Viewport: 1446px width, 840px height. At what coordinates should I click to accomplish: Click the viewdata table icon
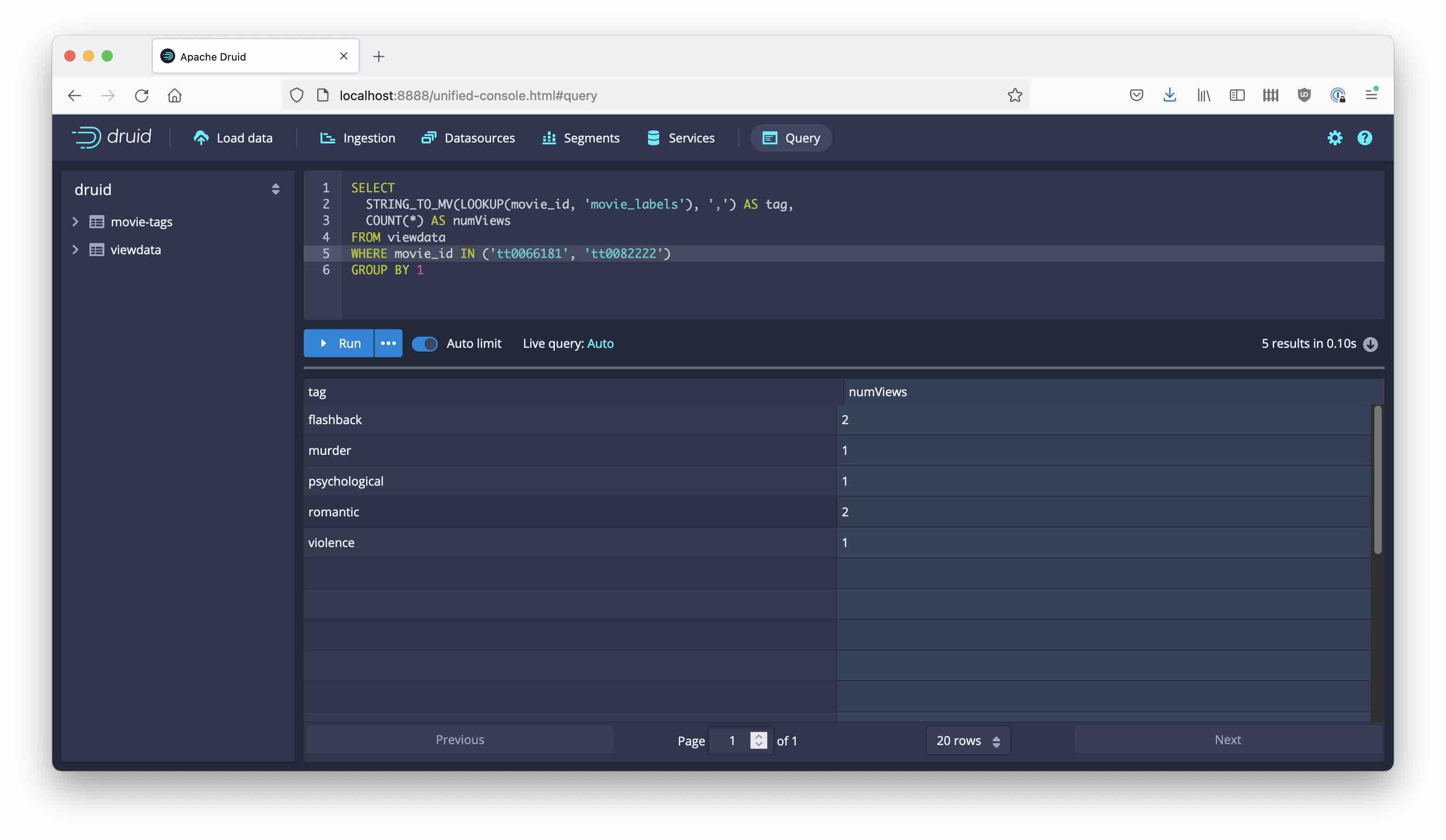pyautogui.click(x=96, y=250)
